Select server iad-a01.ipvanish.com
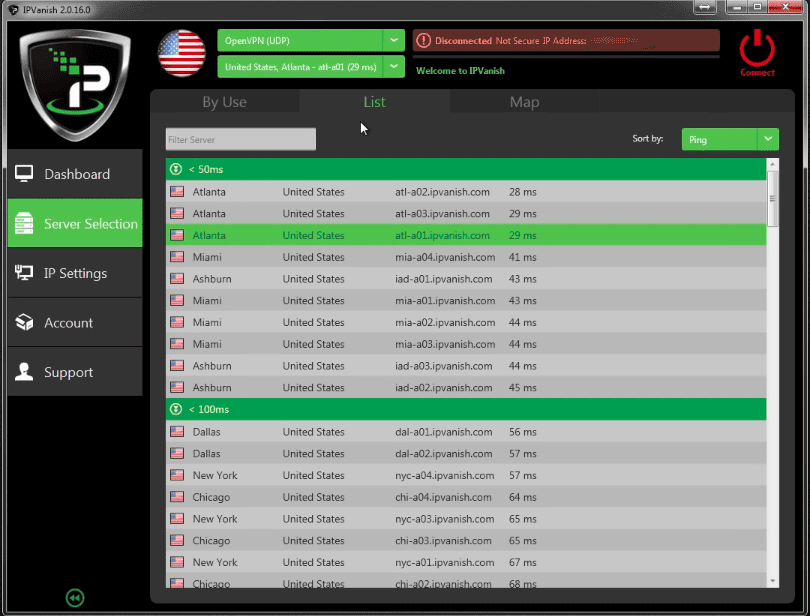810x616 pixels. 466,279
